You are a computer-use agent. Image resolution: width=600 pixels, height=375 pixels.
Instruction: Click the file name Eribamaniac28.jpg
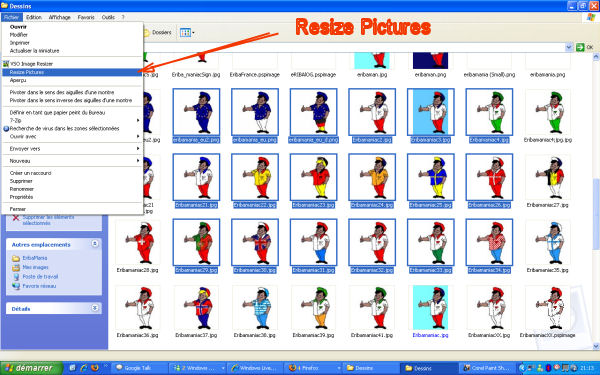(137, 270)
